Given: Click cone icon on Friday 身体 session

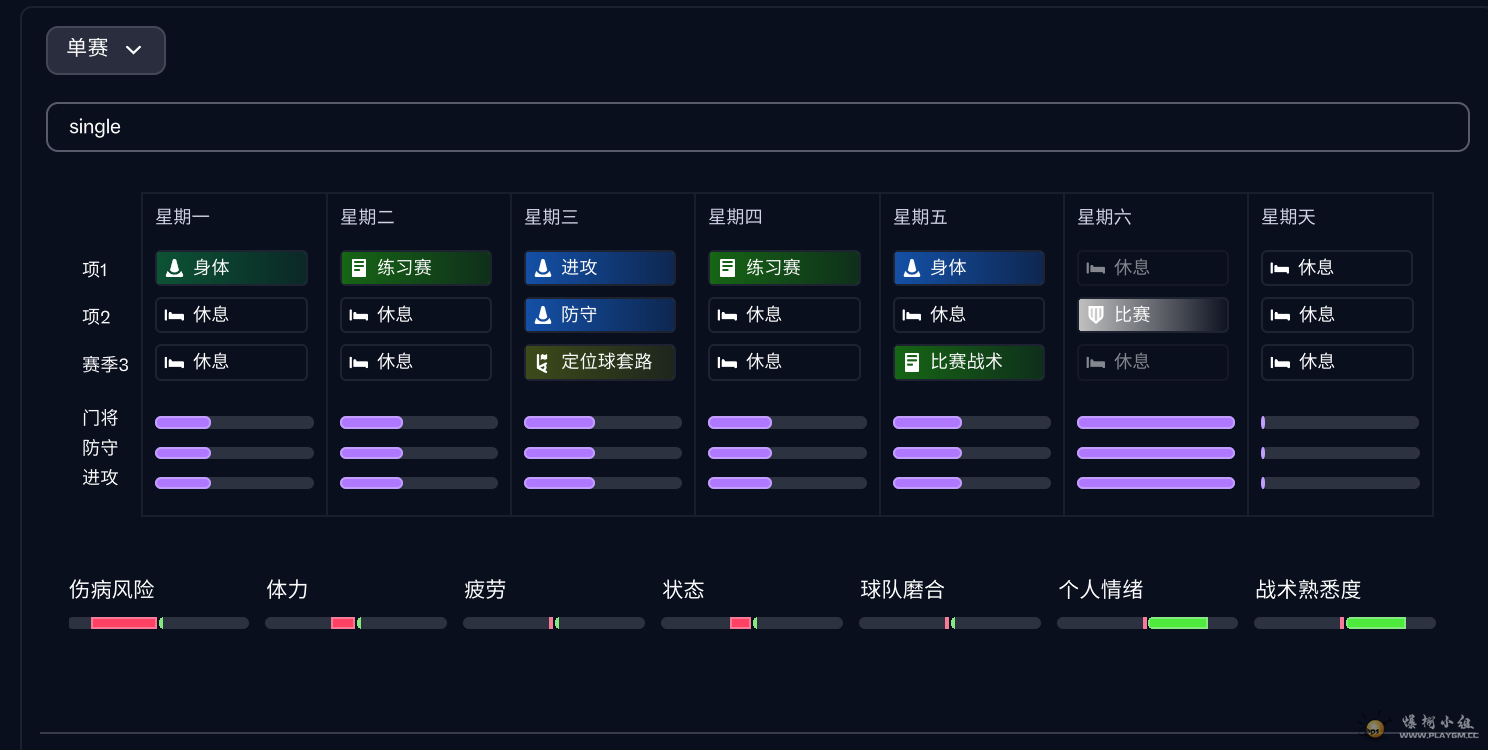Looking at the screenshot, I should click(912, 268).
